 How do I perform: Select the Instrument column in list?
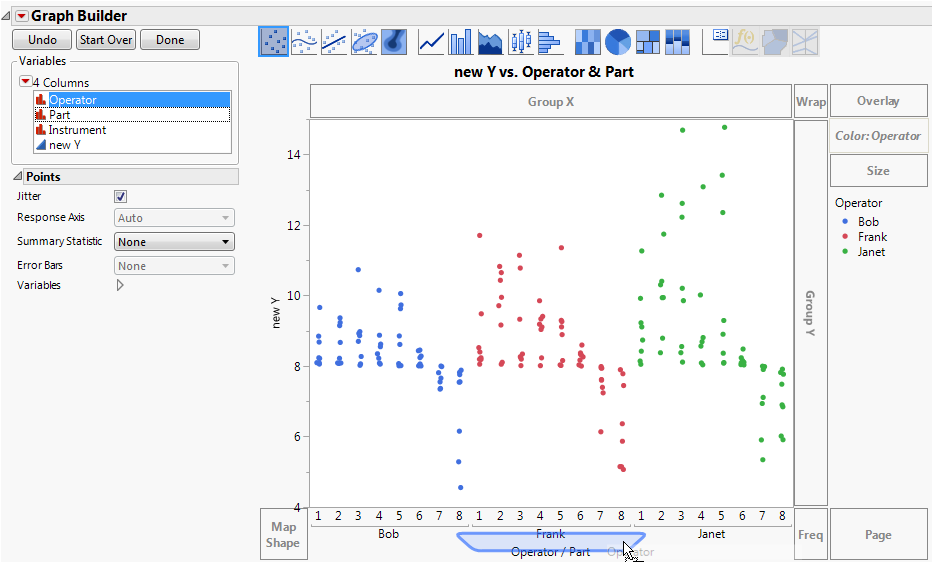point(77,130)
